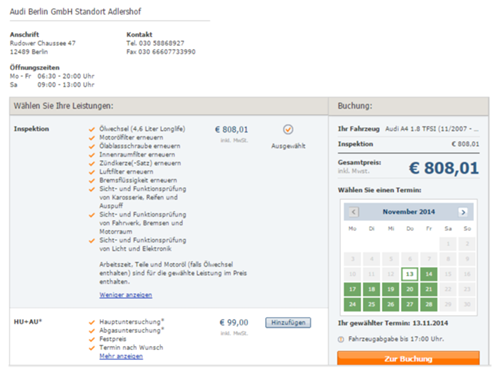Choose calendar day 28
The width and height of the screenshot is (500, 378).
pos(429,304)
